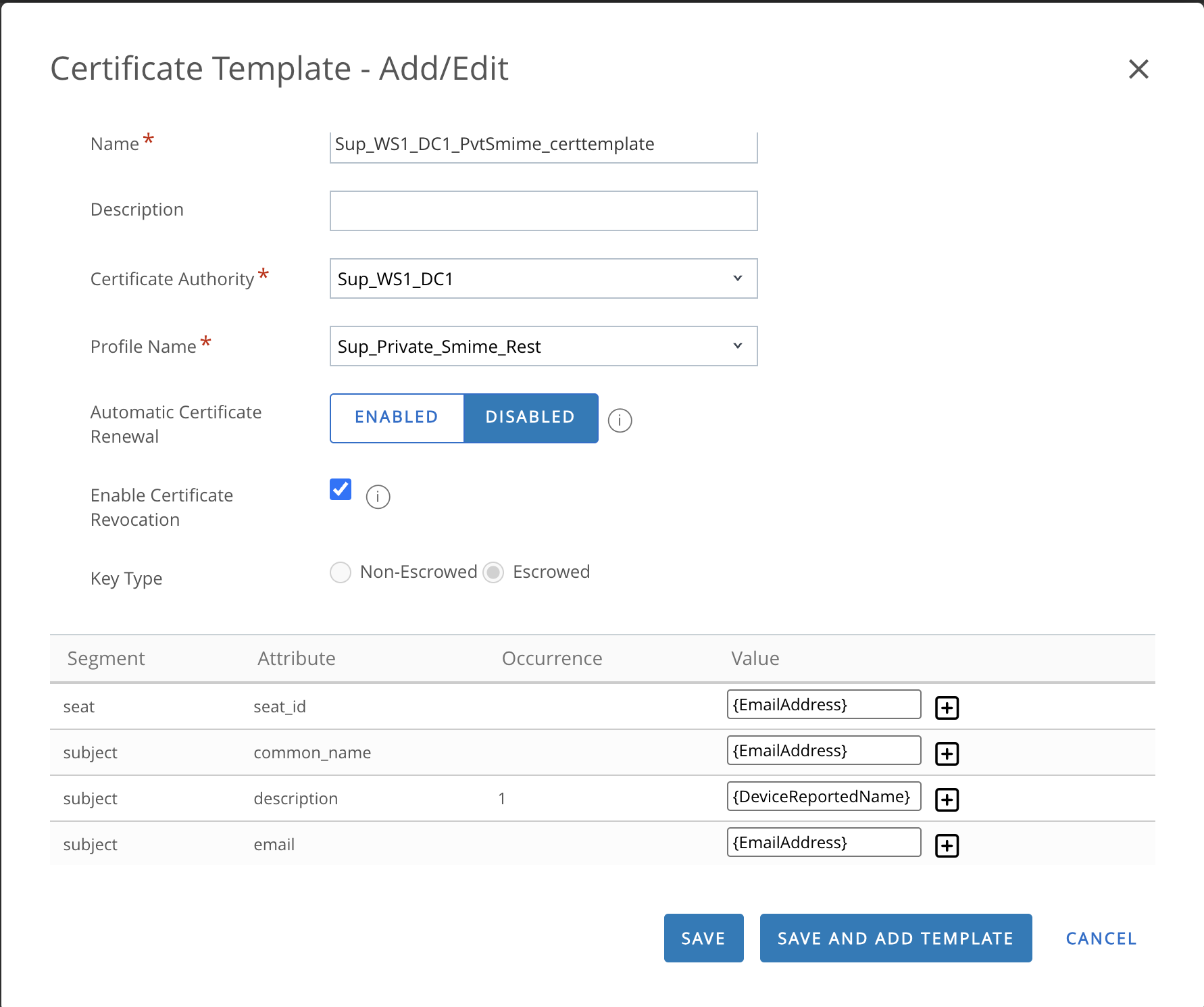Switch Automatic Certificate Renewal to Enabled

point(397,418)
